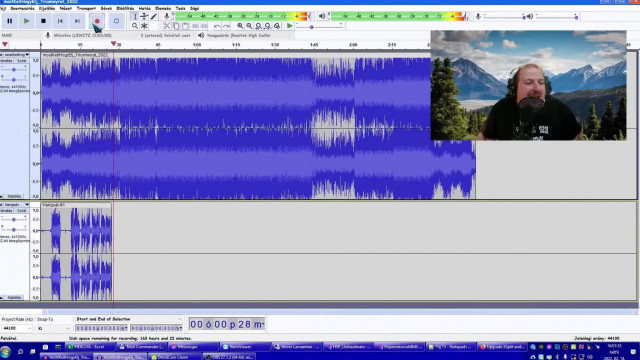
Task: Open the Project Rate 44100 dropdown
Action: point(17,328)
